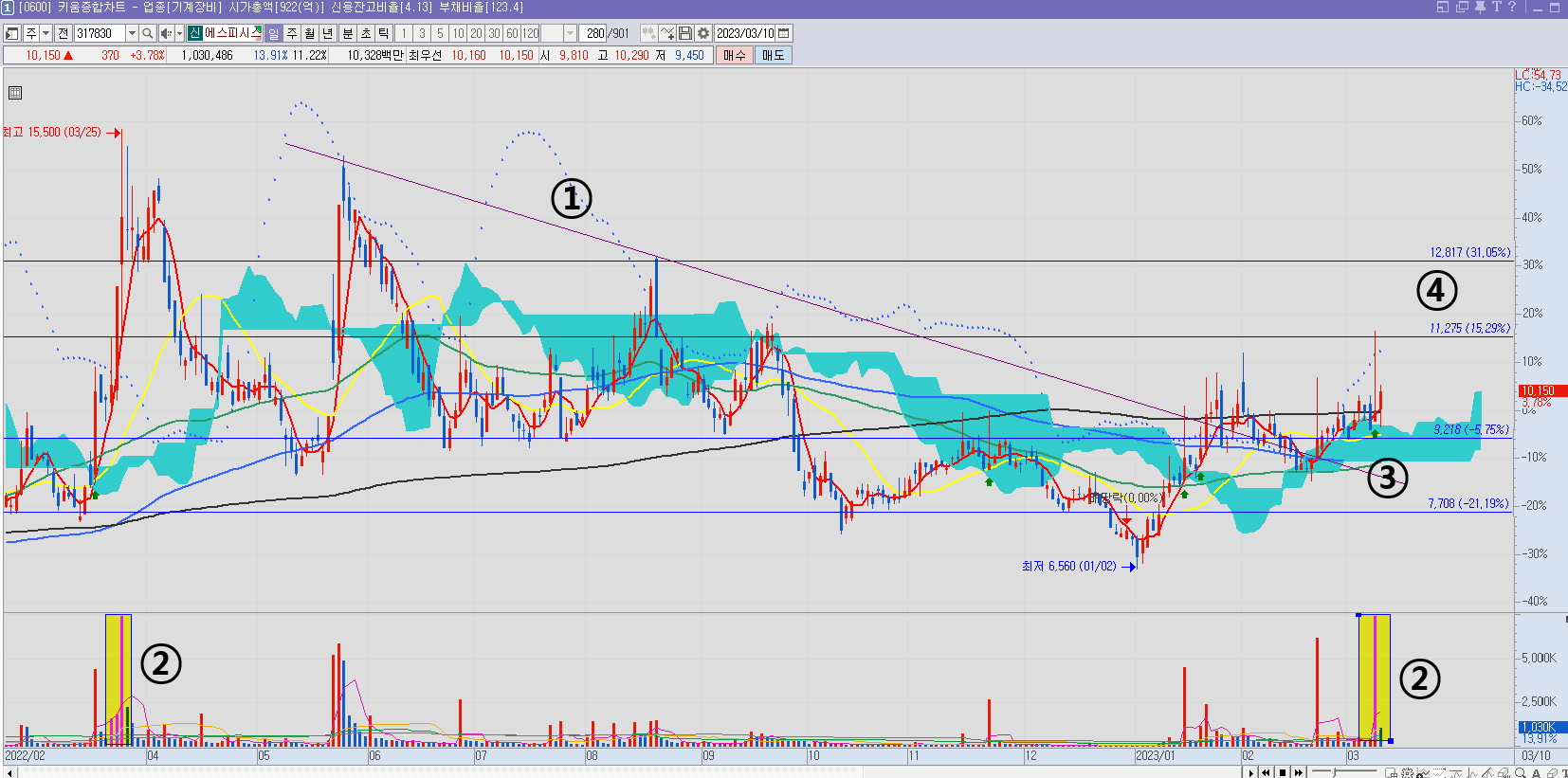Screen dimensions: 1568x778
Task: Focus the stock code field 317830
Action: (99, 33)
